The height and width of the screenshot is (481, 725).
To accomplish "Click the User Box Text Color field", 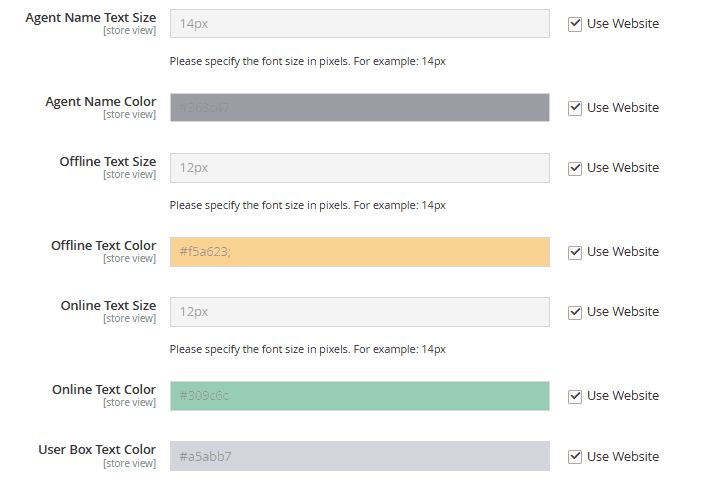I will 359,457.
